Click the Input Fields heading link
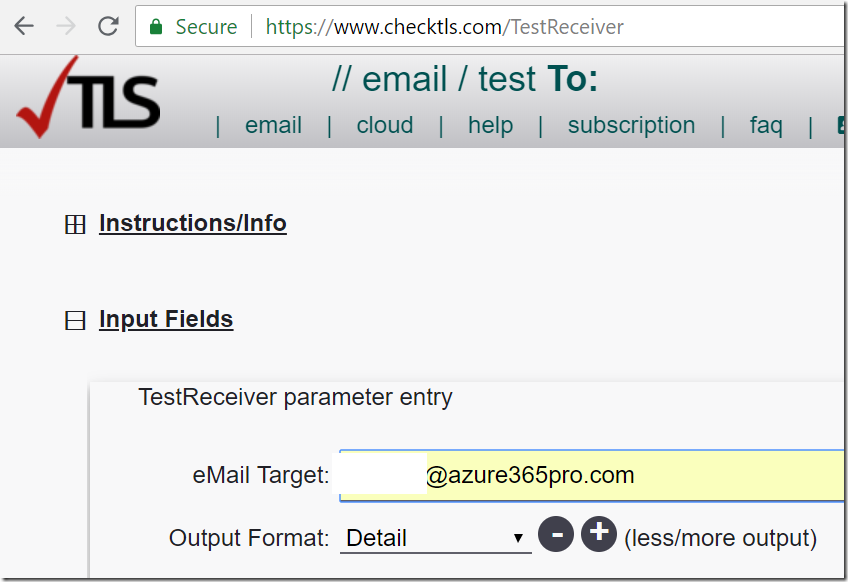This screenshot has height=582, width=848. click(166, 319)
